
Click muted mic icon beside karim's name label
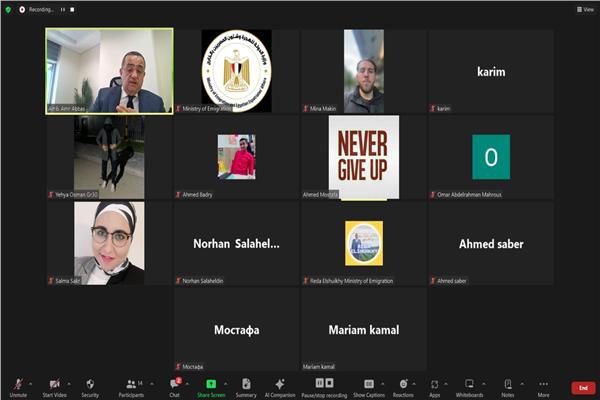[x=433, y=108]
